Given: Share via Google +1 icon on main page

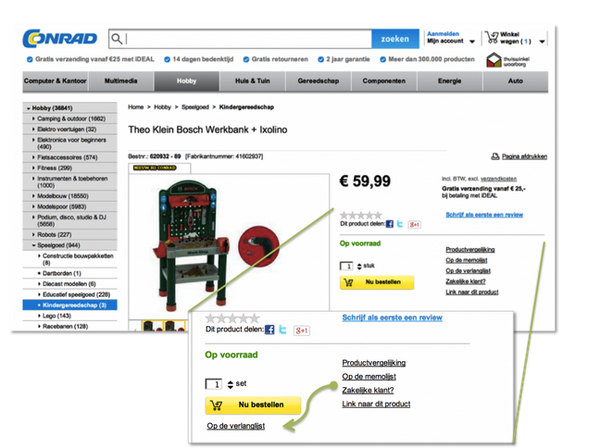Looking at the screenshot, I should click(x=414, y=225).
